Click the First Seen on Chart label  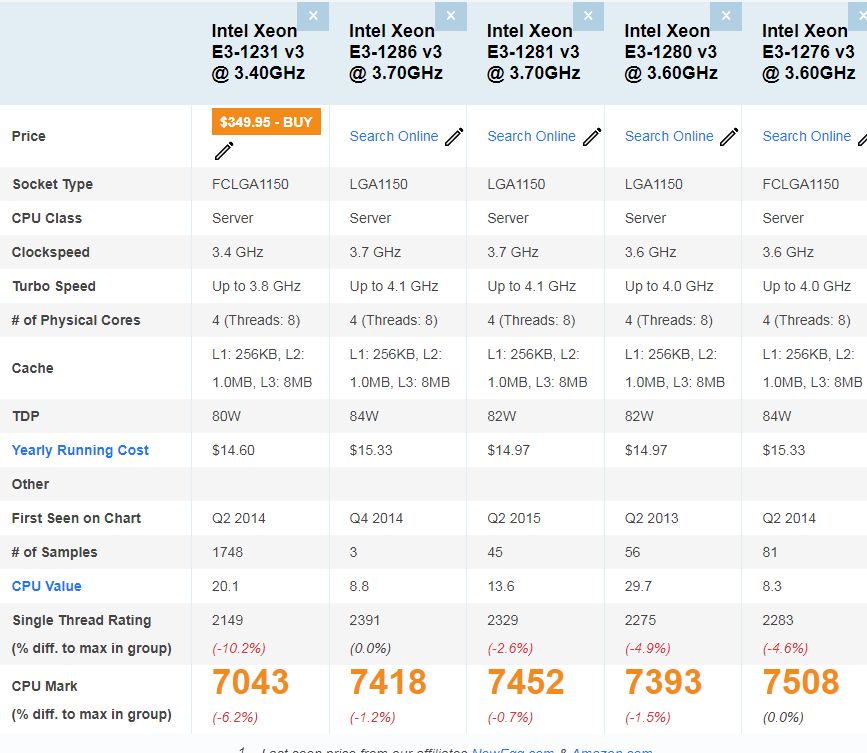click(x=76, y=518)
